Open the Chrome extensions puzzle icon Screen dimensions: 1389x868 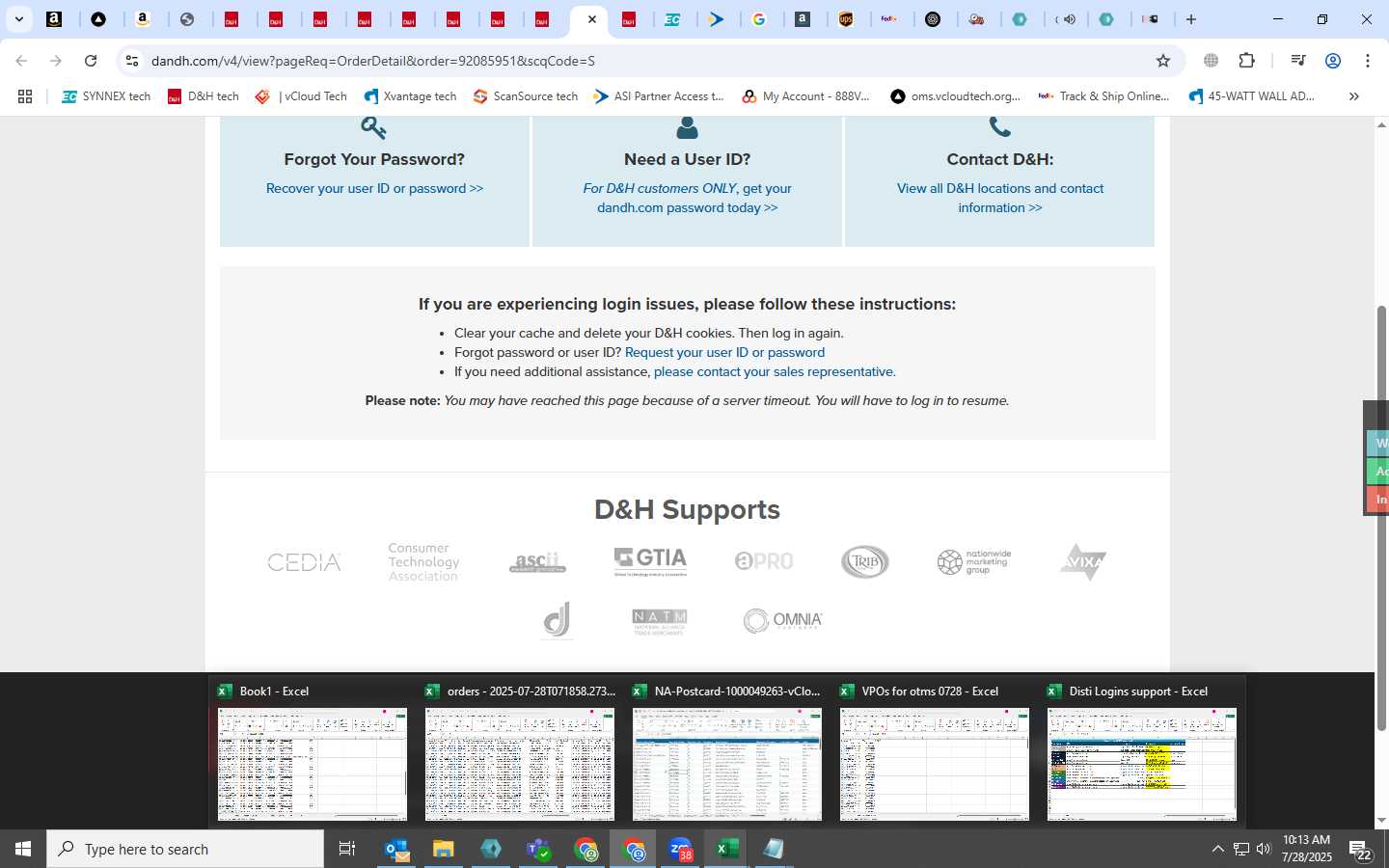click(x=1246, y=61)
